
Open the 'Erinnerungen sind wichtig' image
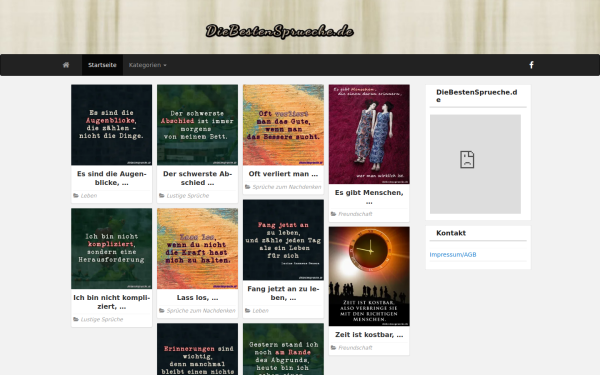pyautogui.click(x=197, y=349)
